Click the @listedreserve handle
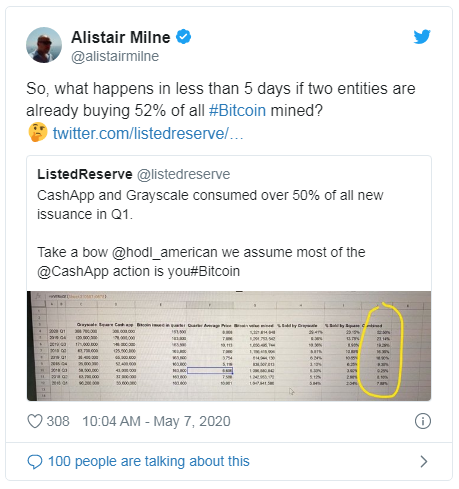Image resolution: width=459 pixels, height=489 pixels. pos(183,174)
